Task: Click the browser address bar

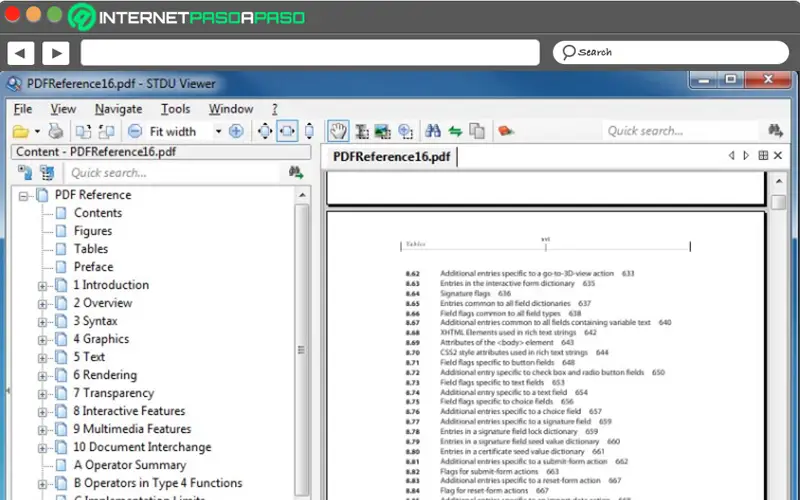Action: click(x=310, y=53)
